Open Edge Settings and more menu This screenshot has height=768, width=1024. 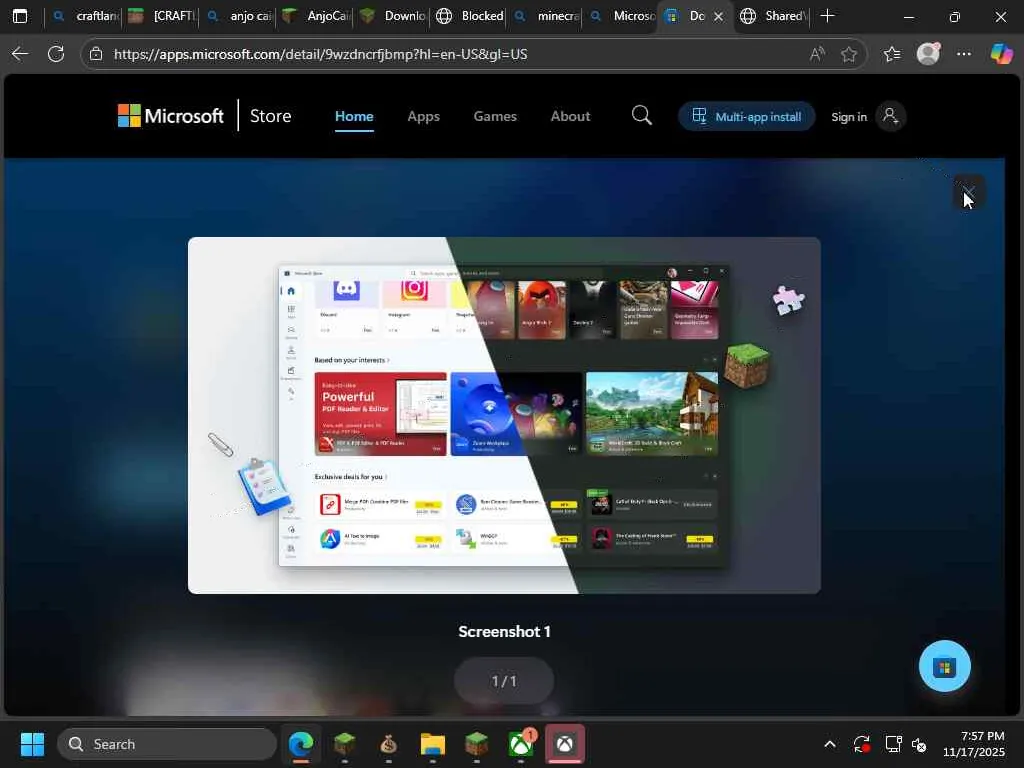pyautogui.click(x=964, y=54)
